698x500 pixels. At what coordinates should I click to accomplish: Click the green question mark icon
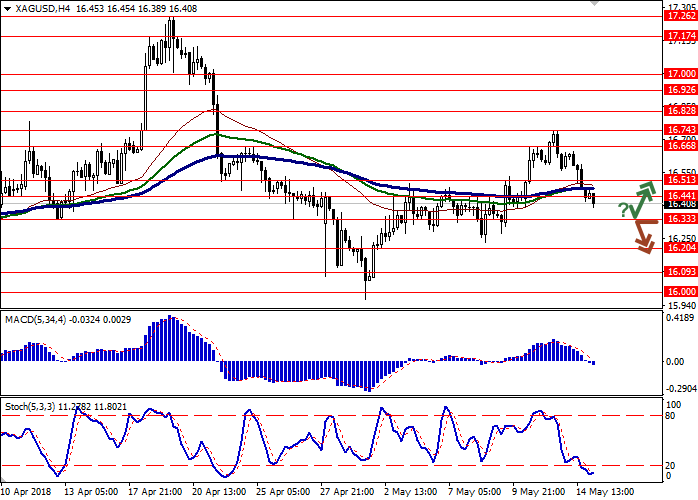(x=623, y=209)
